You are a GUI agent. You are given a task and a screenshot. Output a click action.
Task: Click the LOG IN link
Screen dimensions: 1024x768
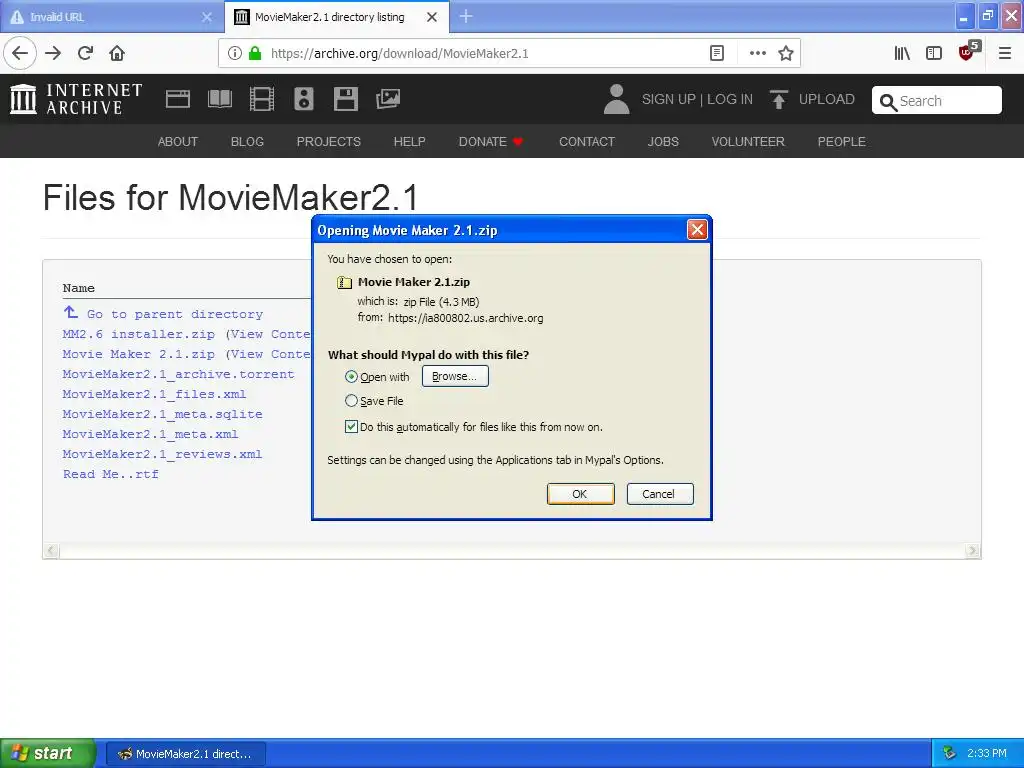(730, 99)
